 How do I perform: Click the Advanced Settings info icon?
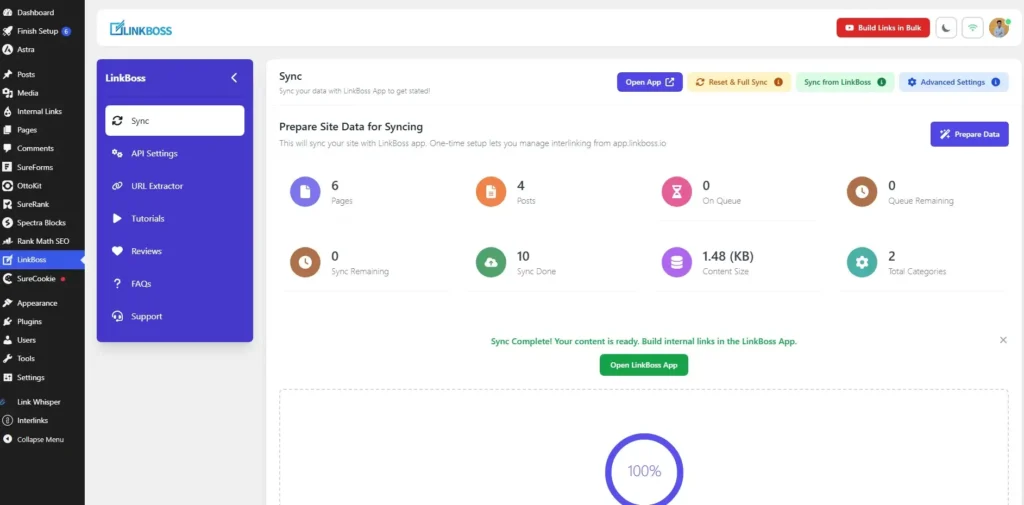(x=995, y=82)
